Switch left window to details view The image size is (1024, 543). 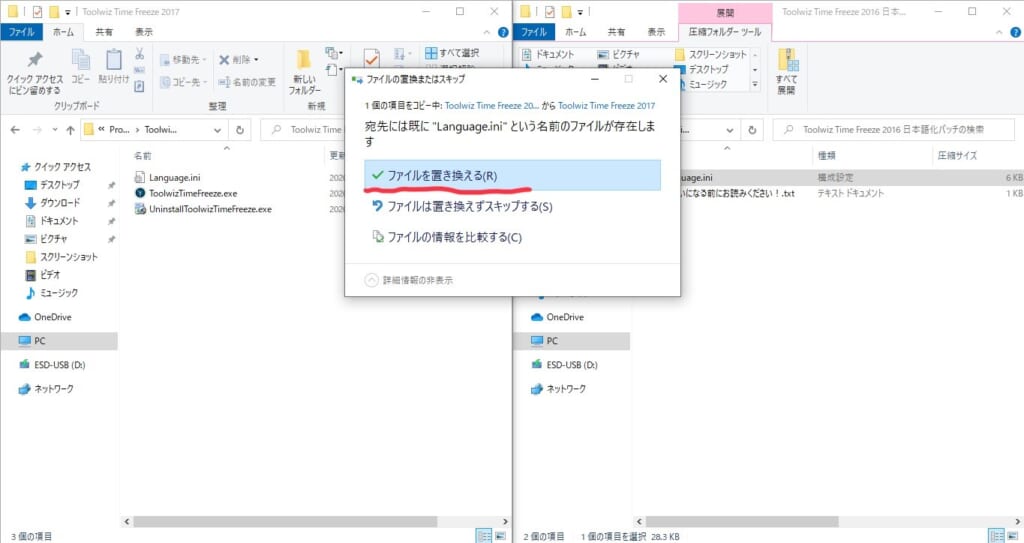(x=484, y=536)
